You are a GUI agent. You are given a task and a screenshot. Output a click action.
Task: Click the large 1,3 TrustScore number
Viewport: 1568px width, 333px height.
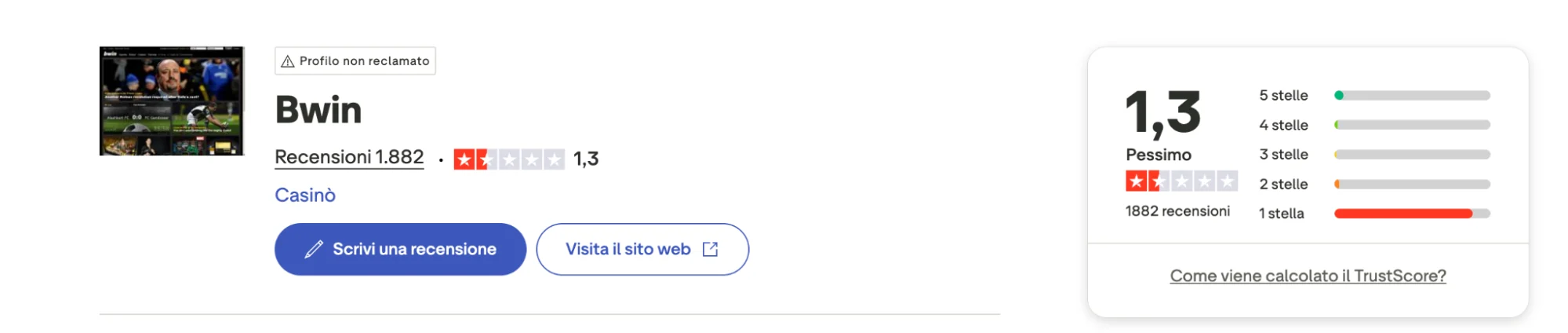(1163, 113)
